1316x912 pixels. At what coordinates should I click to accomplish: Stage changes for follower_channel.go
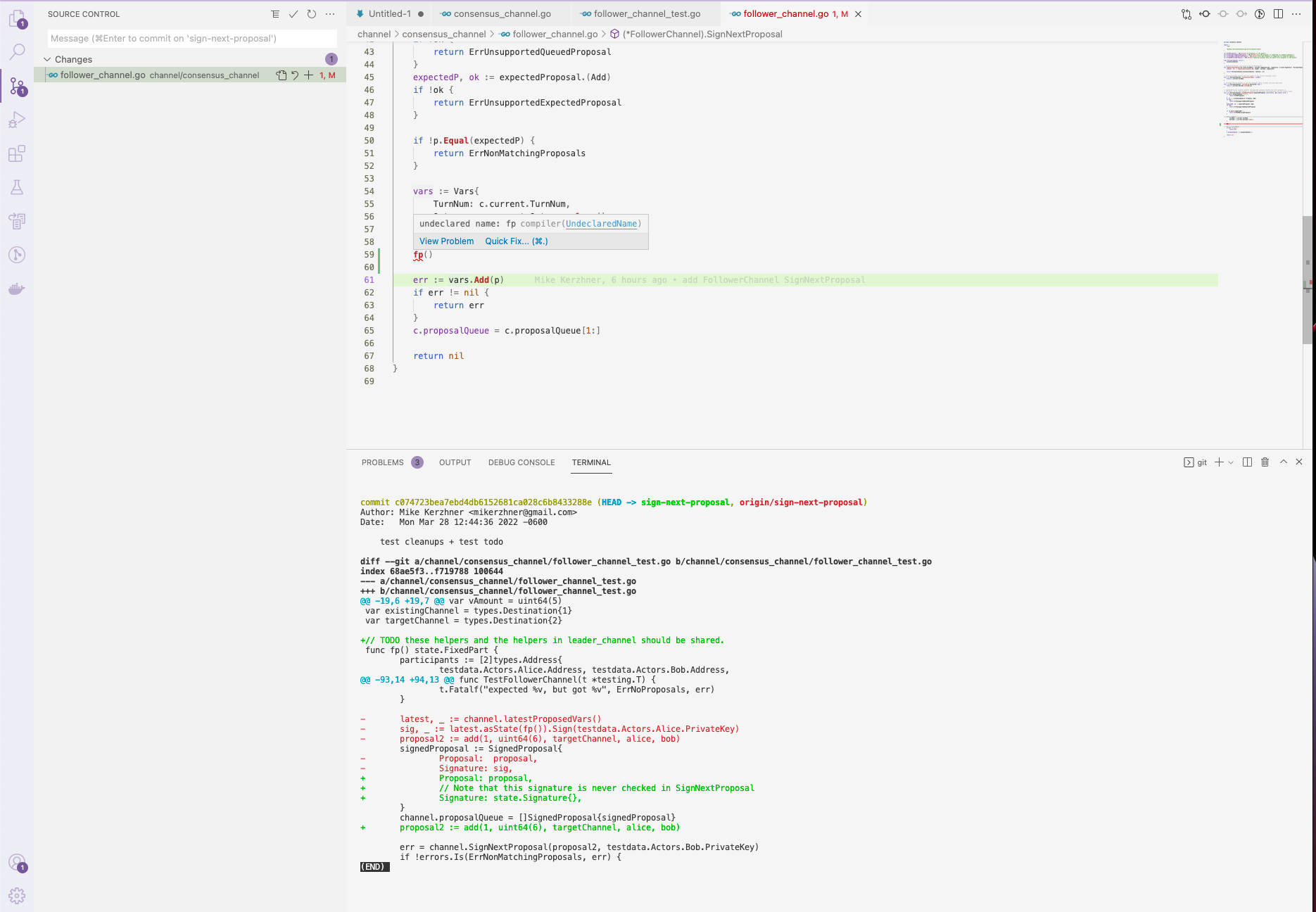pyautogui.click(x=308, y=75)
